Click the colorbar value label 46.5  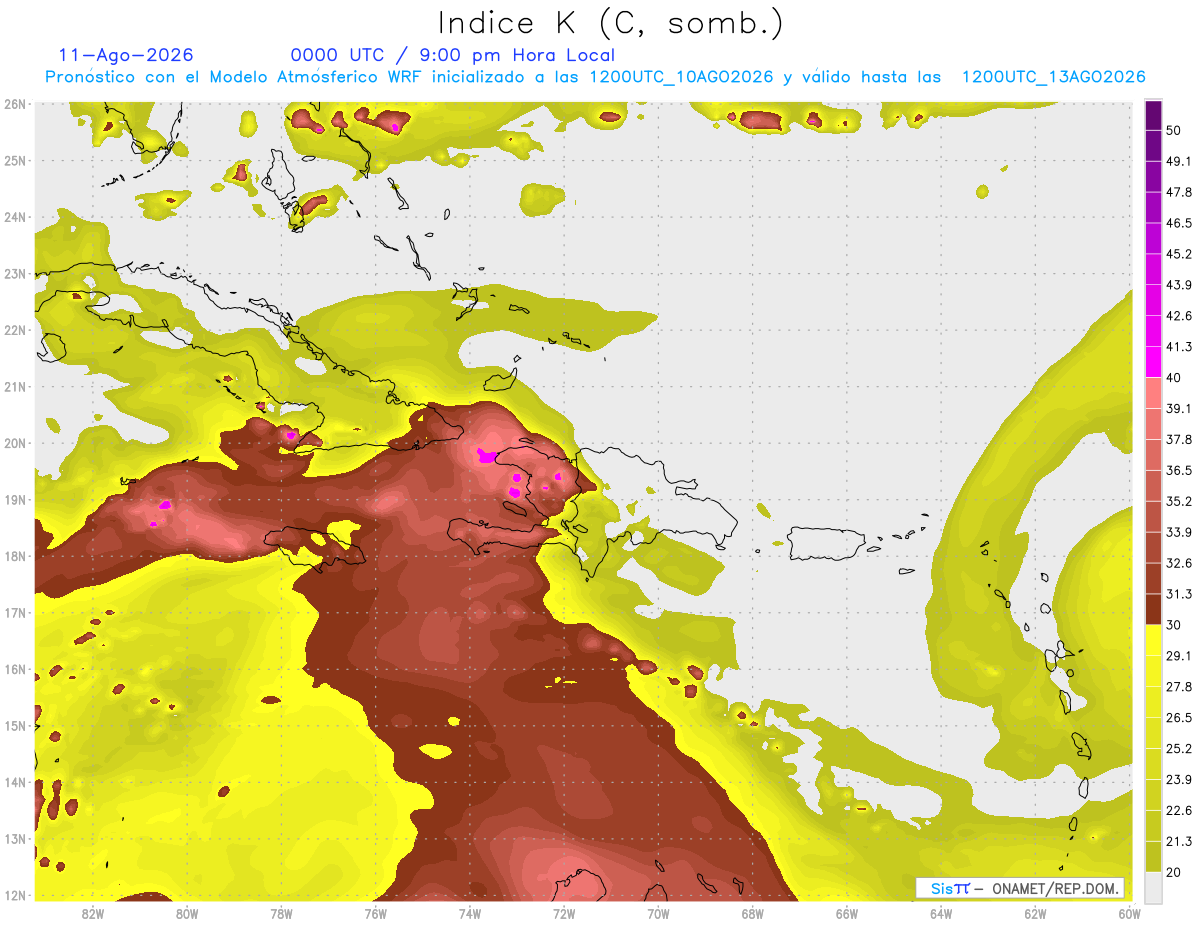1178,223
